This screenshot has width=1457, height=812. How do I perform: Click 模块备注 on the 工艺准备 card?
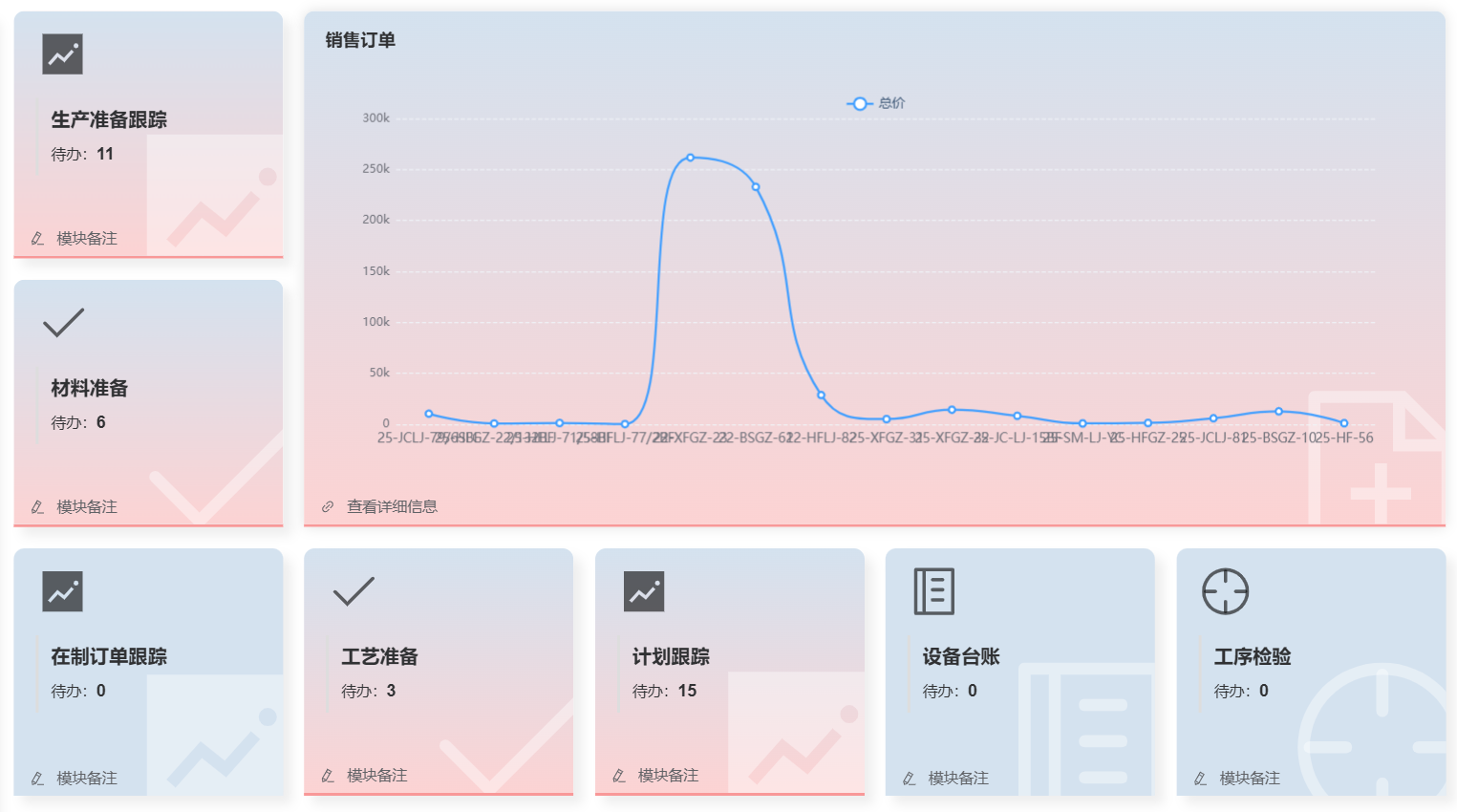coord(375,776)
